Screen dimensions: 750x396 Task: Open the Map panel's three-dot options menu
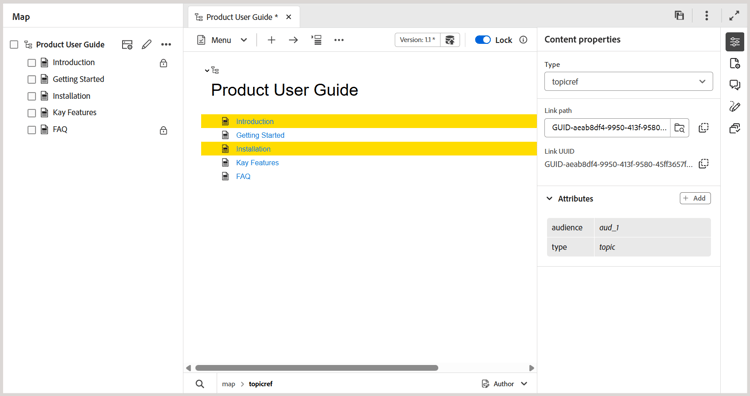coord(166,44)
